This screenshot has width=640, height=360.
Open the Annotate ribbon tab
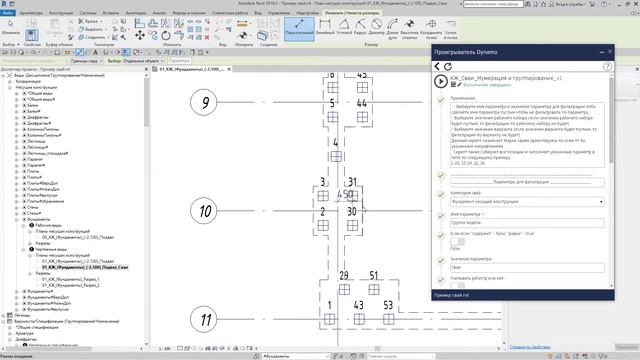[x=136, y=13]
